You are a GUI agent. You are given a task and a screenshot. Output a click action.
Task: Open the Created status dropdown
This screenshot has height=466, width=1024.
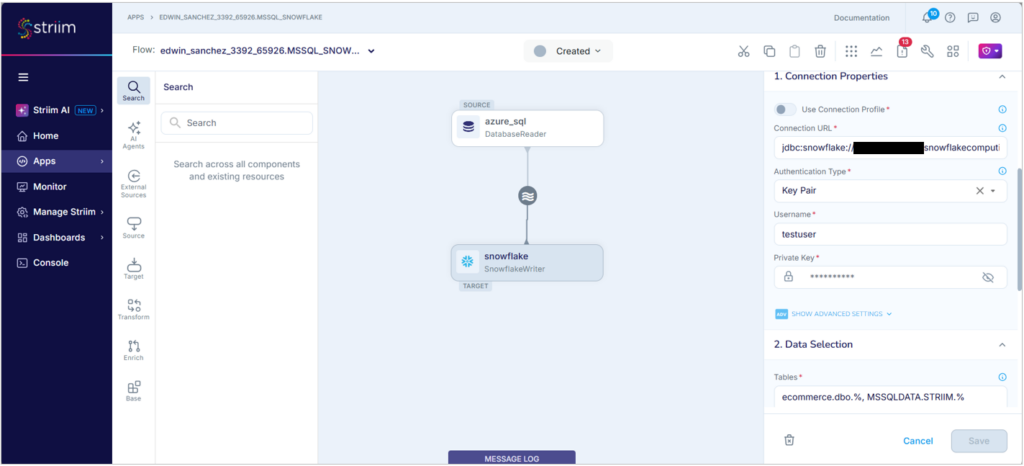click(x=568, y=51)
